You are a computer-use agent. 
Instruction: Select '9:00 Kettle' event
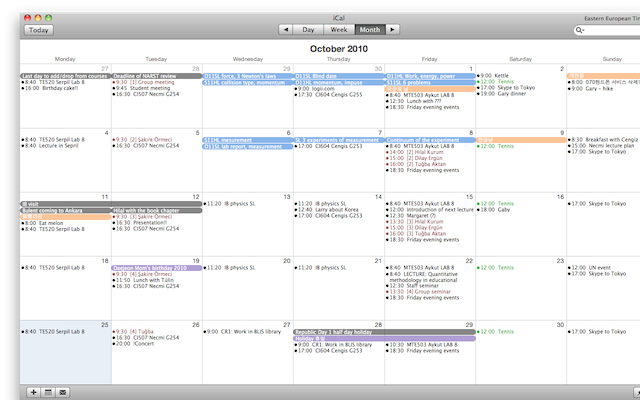(493, 76)
